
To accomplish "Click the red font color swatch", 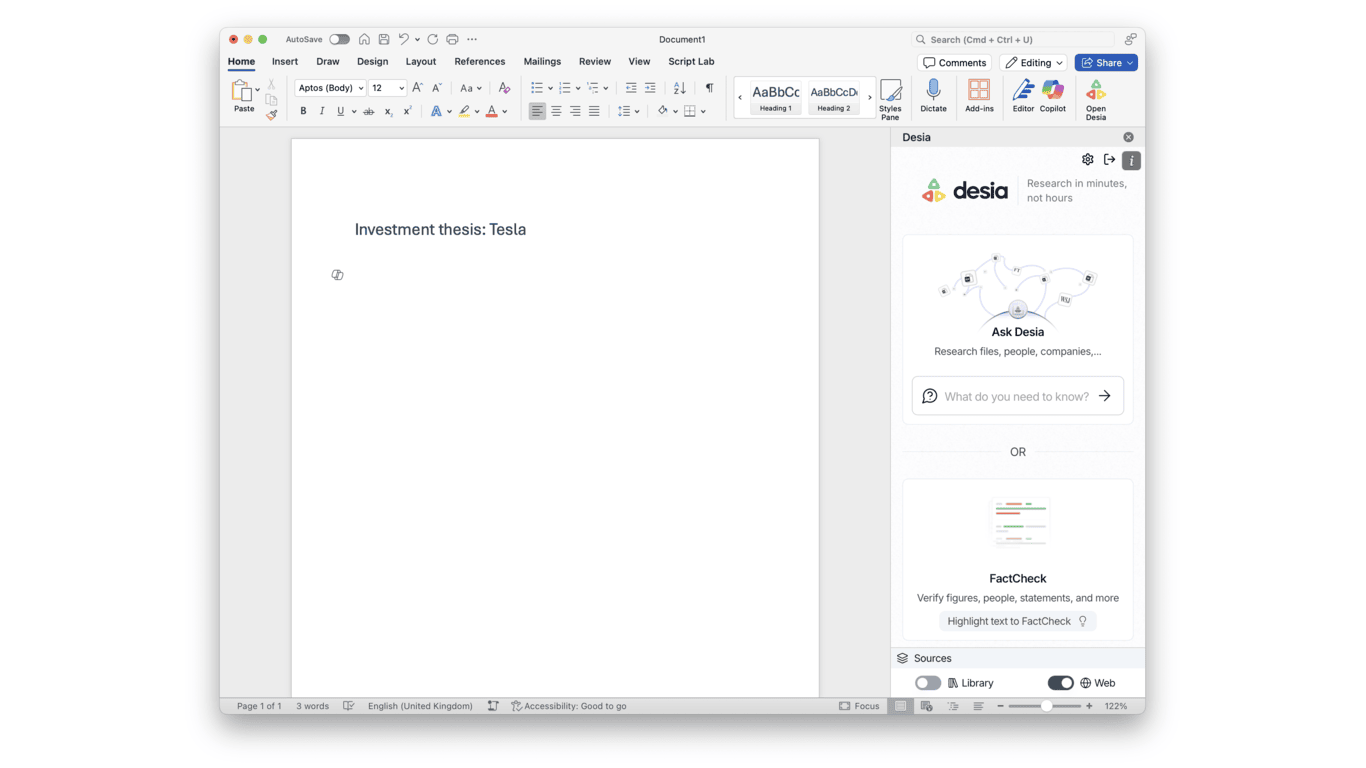I will tap(491, 111).
